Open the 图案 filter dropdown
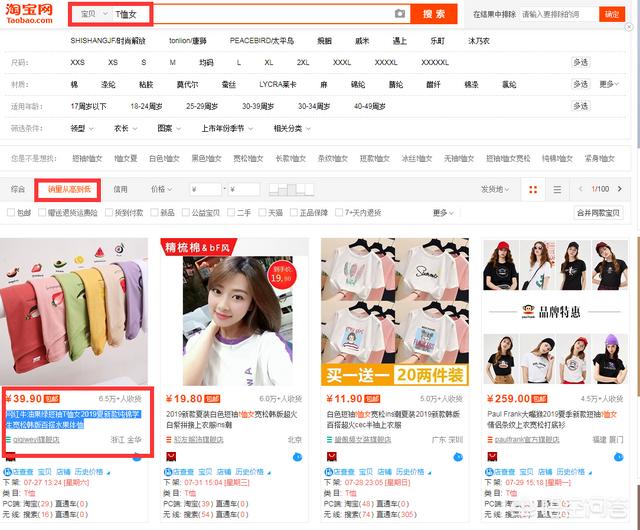This screenshot has height=530, width=640. (169, 128)
